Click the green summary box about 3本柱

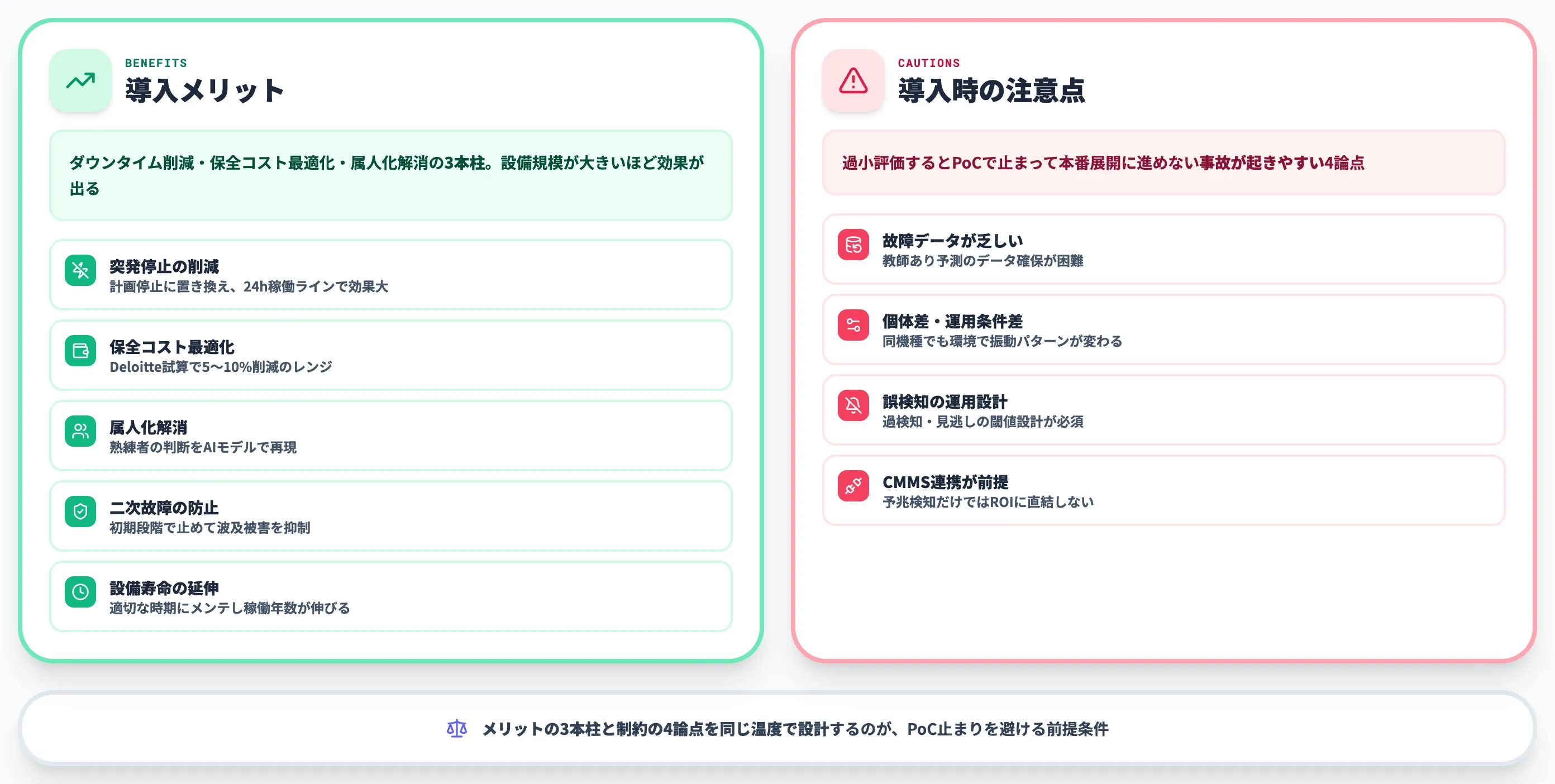coord(390,176)
